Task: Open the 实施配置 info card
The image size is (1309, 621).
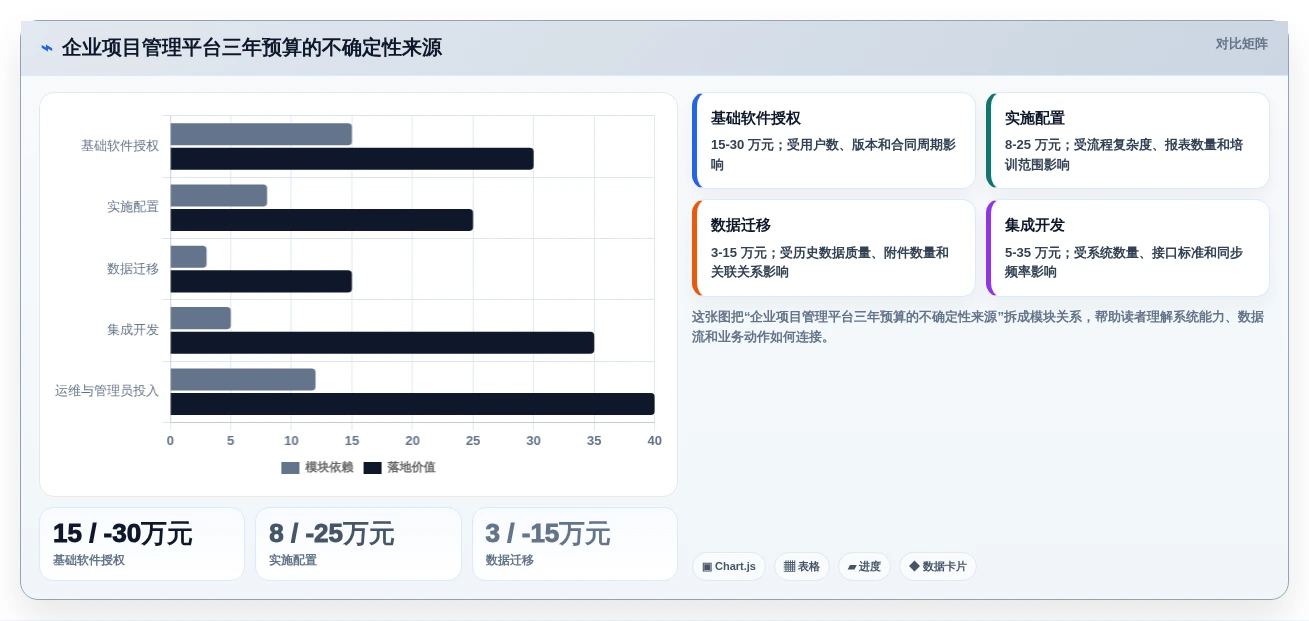Action: click(x=1127, y=141)
